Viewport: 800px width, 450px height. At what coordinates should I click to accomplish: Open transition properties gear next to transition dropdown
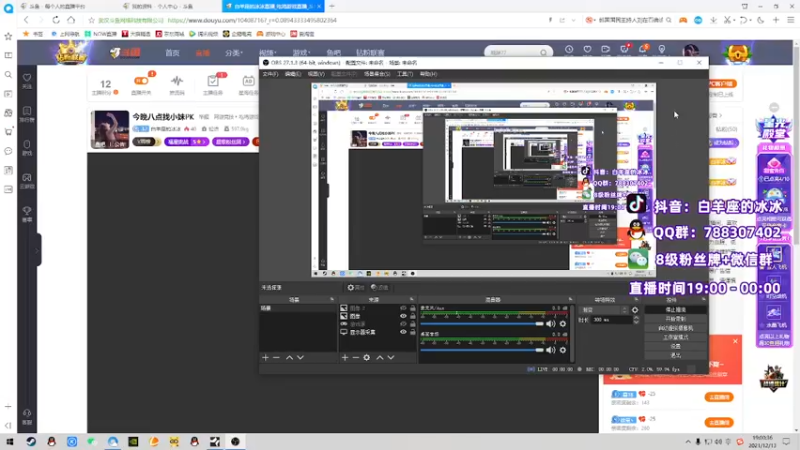click(x=635, y=310)
